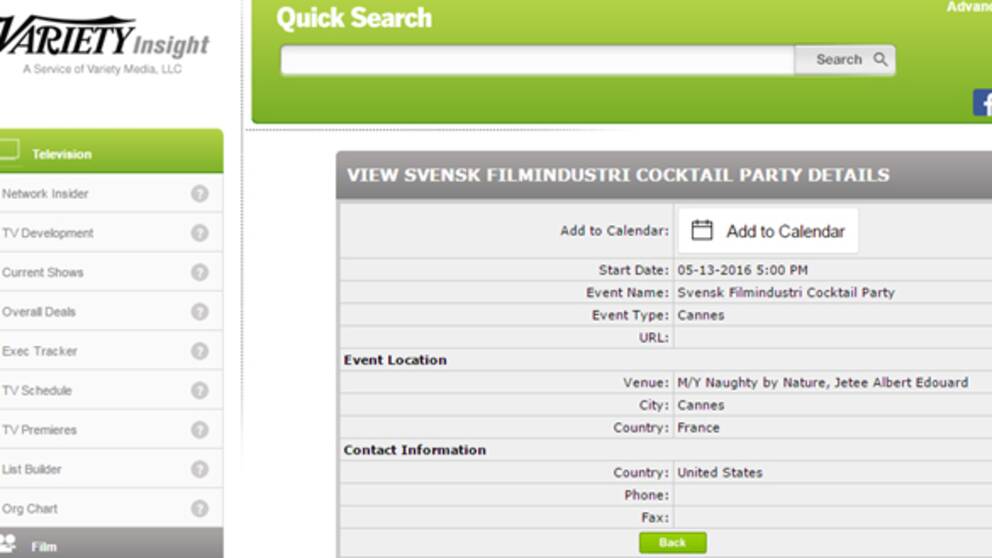Expand the Television menu section
Screen dimensions: 992x558
tap(111, 151)
